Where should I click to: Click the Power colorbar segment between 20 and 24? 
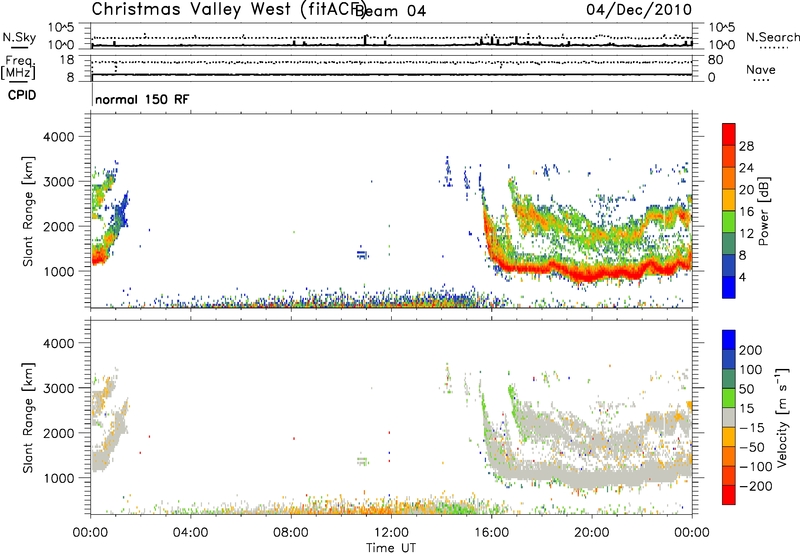729,178
